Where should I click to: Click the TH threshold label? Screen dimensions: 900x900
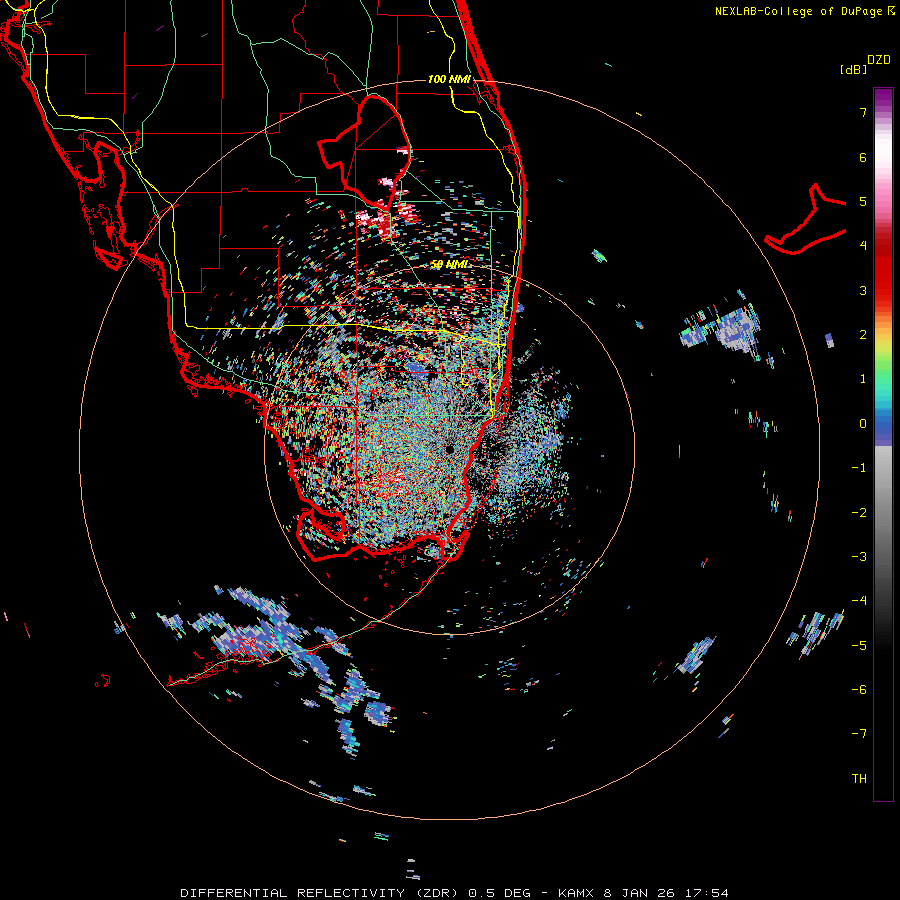point(859,779)
